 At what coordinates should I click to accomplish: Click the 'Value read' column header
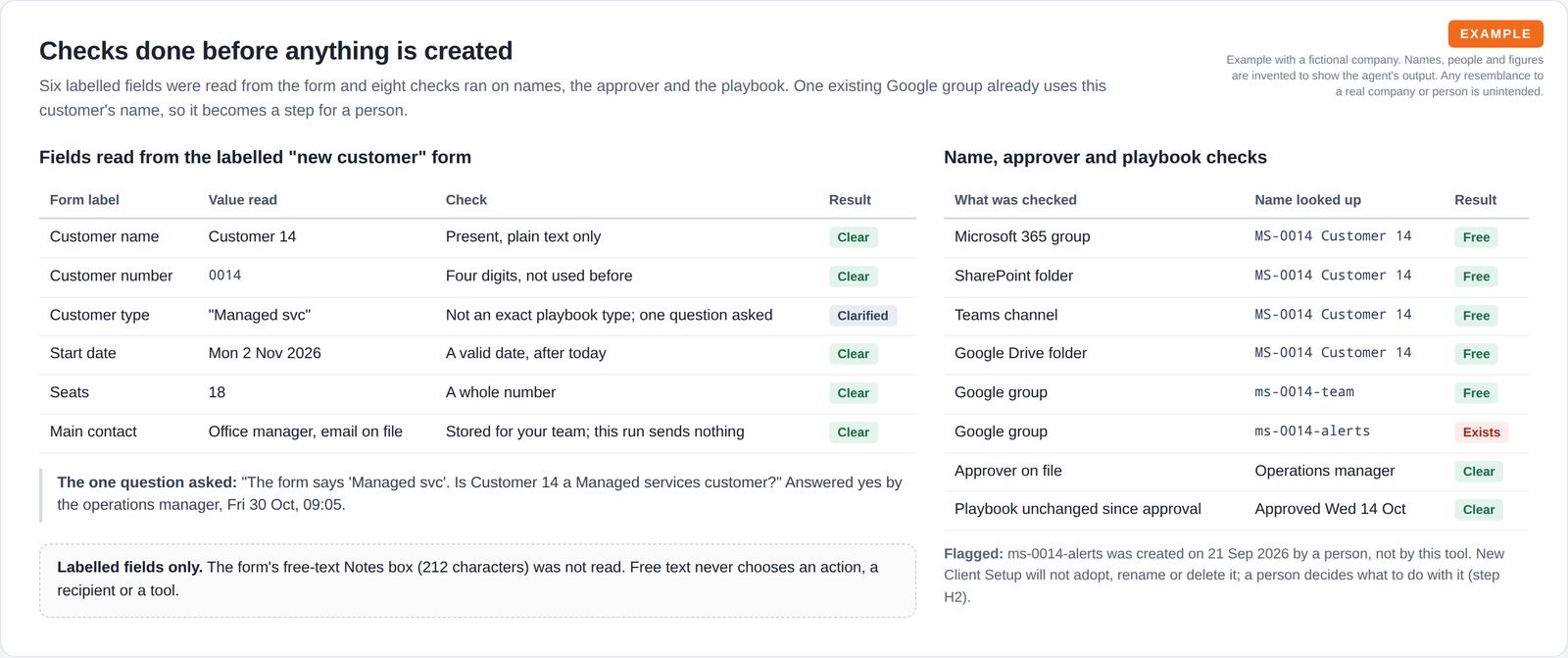click(242, 199)
